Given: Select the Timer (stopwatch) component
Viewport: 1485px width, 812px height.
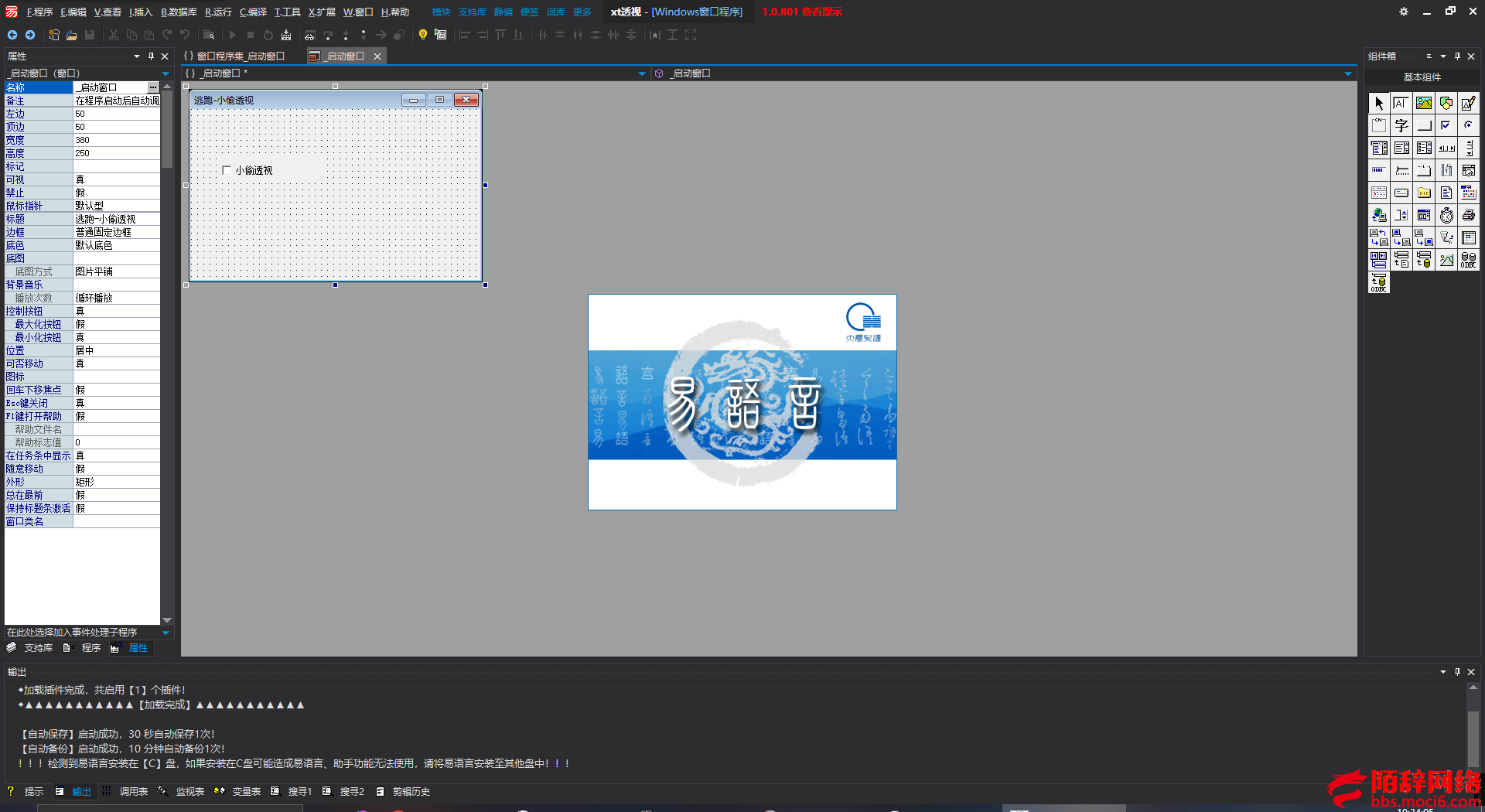Looking at the screenshot, I should [x=1446, y=215].
